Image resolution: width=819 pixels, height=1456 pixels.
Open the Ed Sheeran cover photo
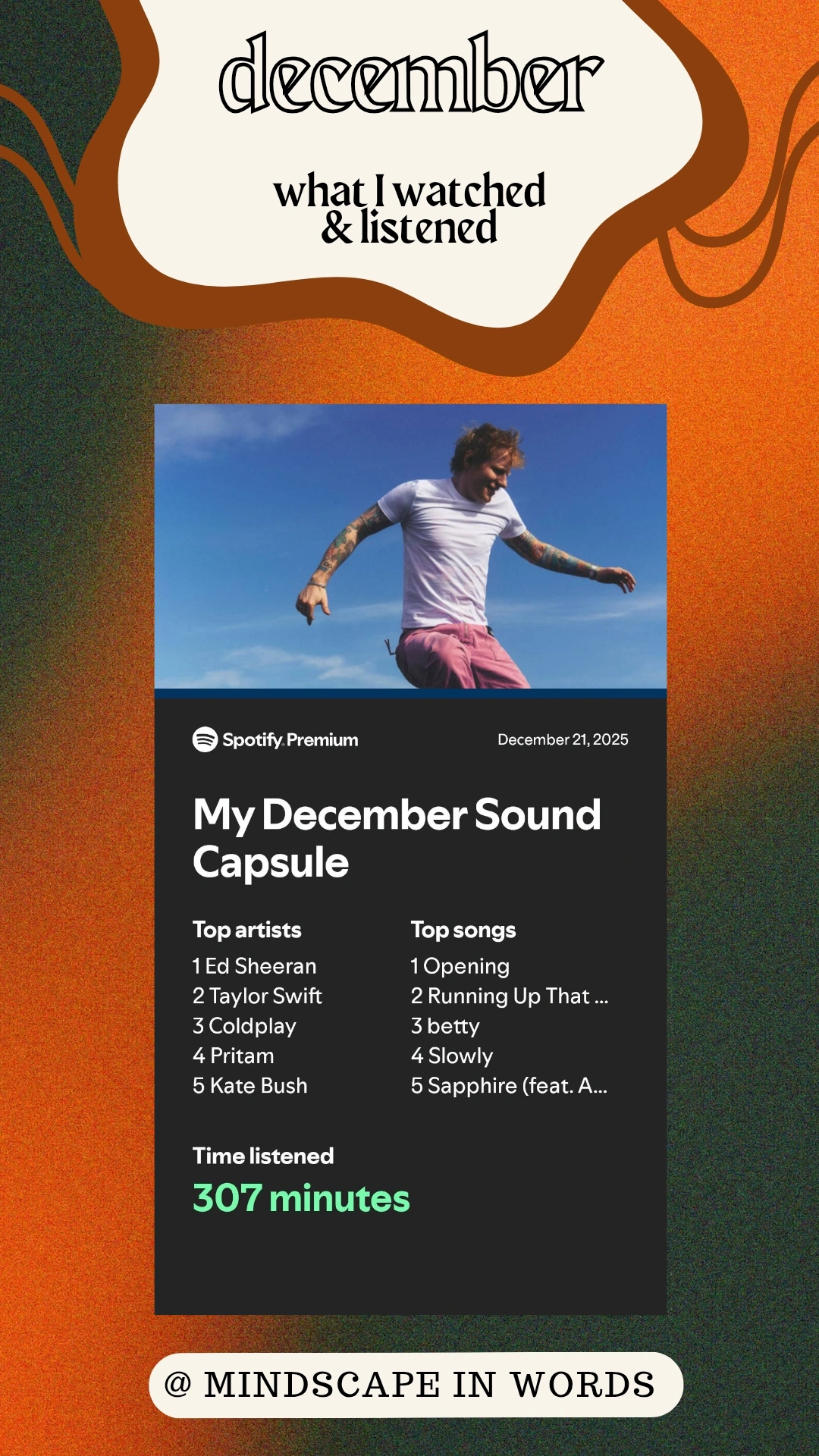(410, 546)
